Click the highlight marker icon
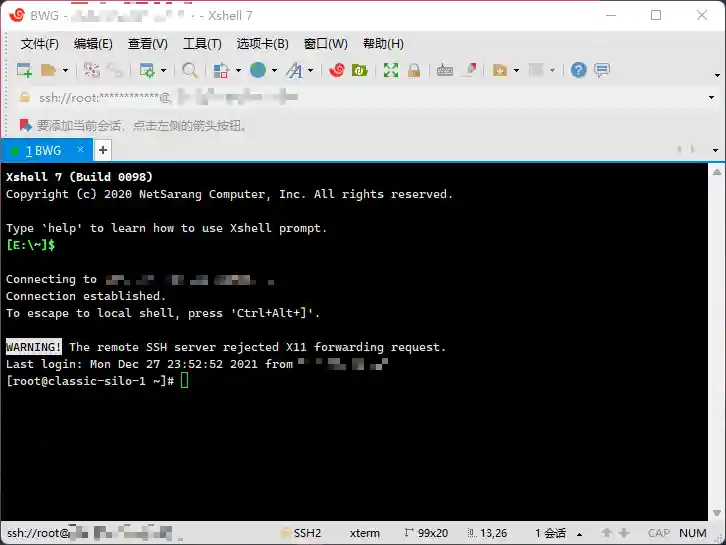This screenshot has height=545, width=726. coord(470,70)
